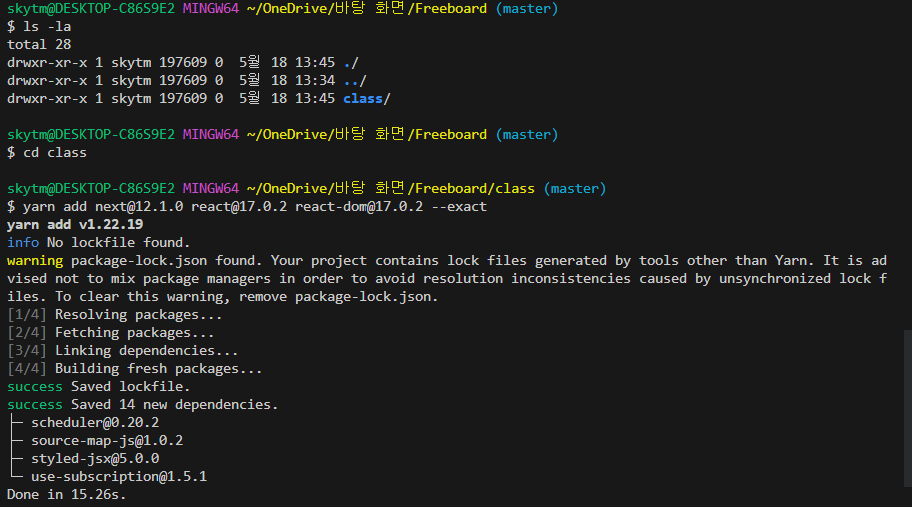Click the '[1/4] Resolving packages' line
912x507 pixels.
115,315
